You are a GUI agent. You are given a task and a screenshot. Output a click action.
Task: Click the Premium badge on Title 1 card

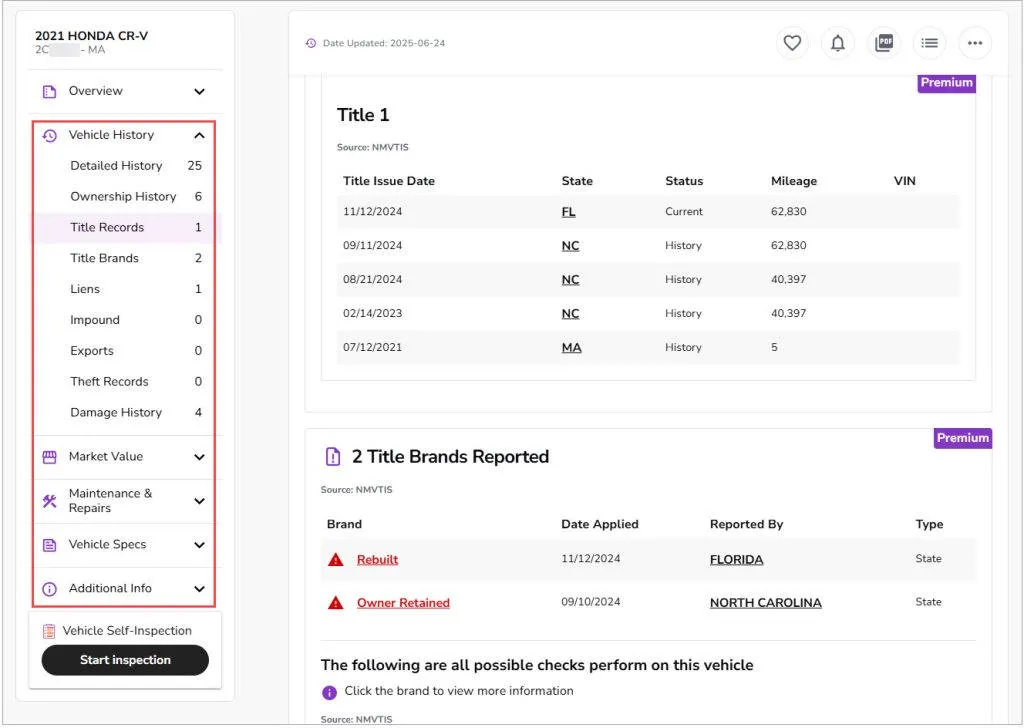pyautogui.click(x=946, y=83)
